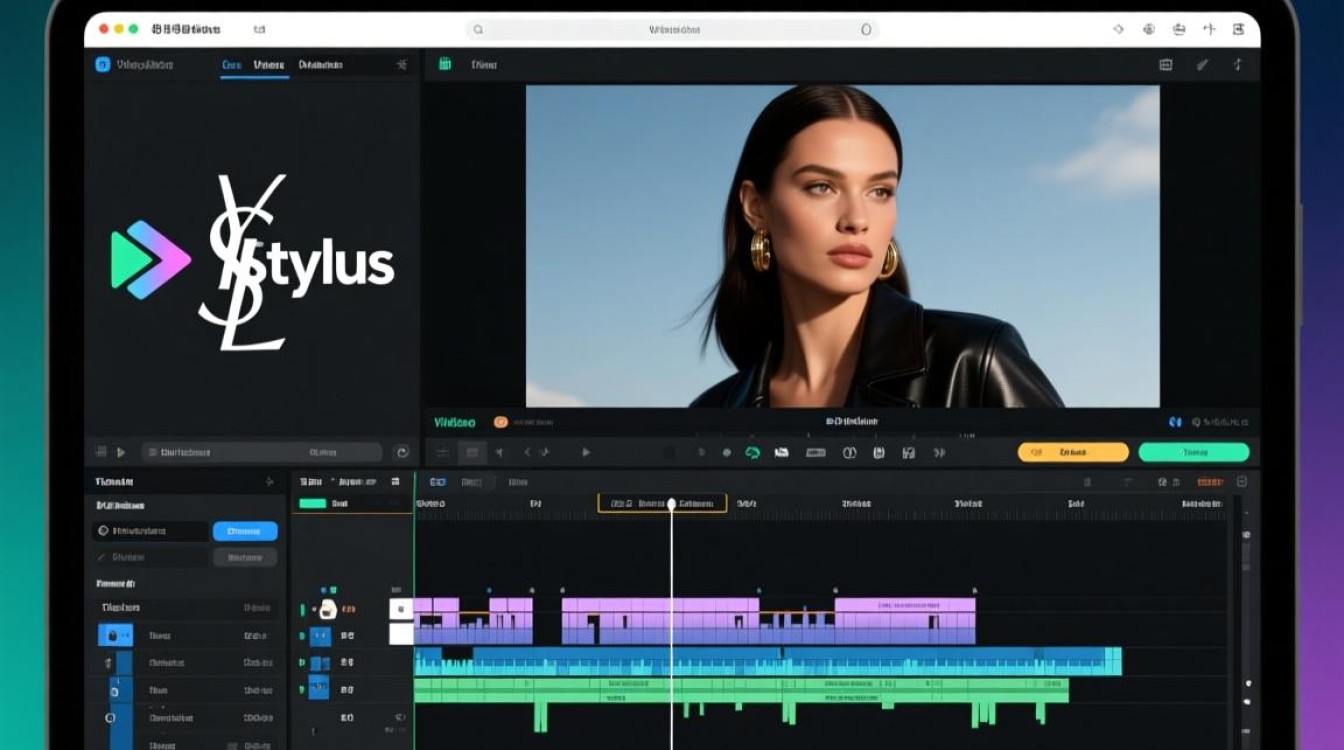The image size is (1344, 750).
Task: Select the blue-highlighted first tab in left panel
Action: [232, 66]
